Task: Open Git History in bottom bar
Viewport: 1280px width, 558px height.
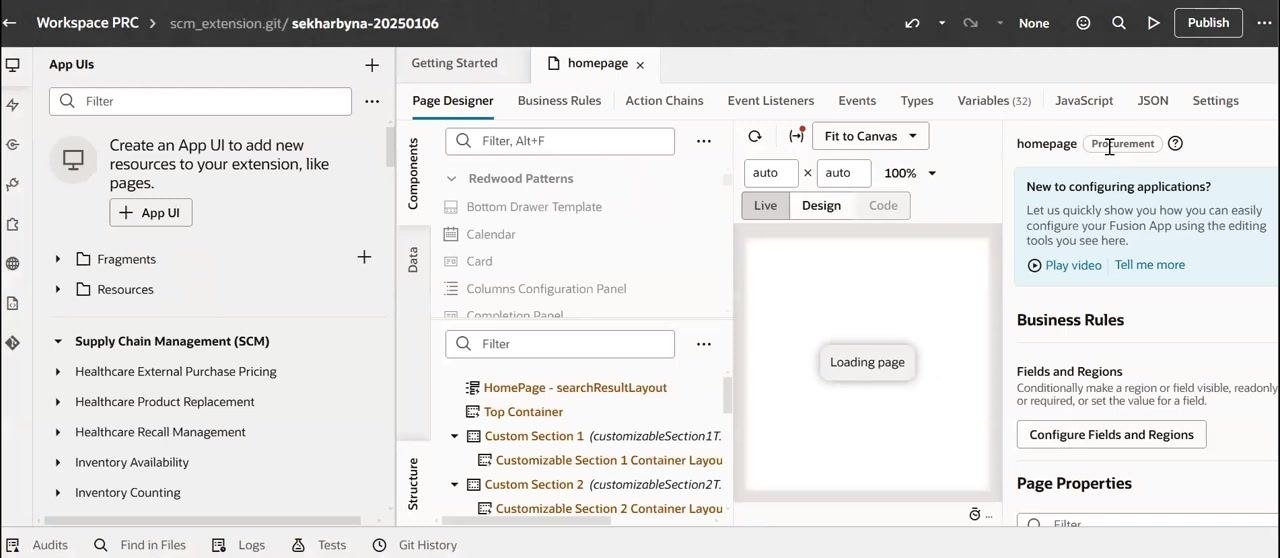Action: pos(415,545)
